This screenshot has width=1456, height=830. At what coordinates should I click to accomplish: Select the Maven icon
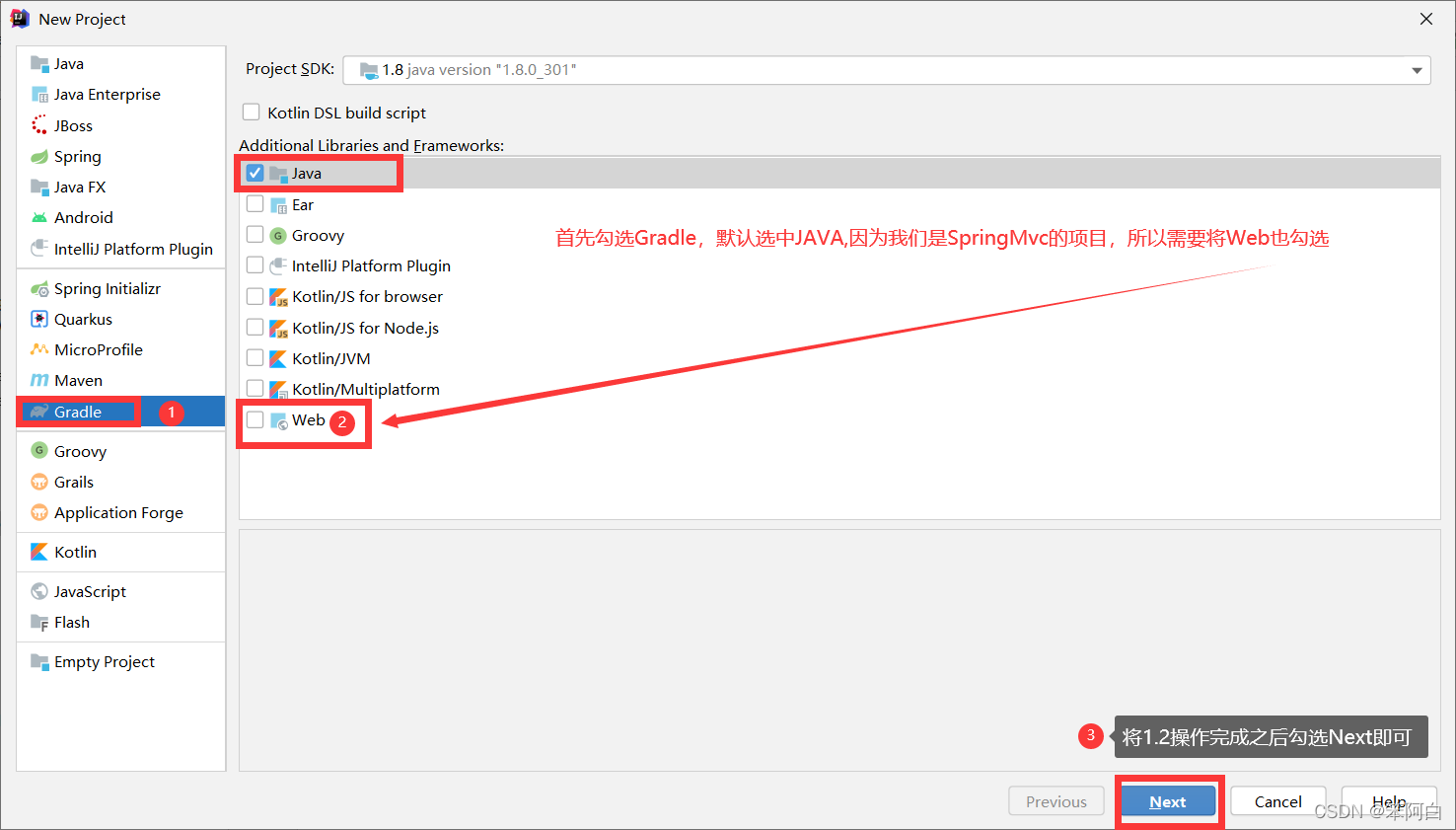pyautogui.click(x=39, y=380)
